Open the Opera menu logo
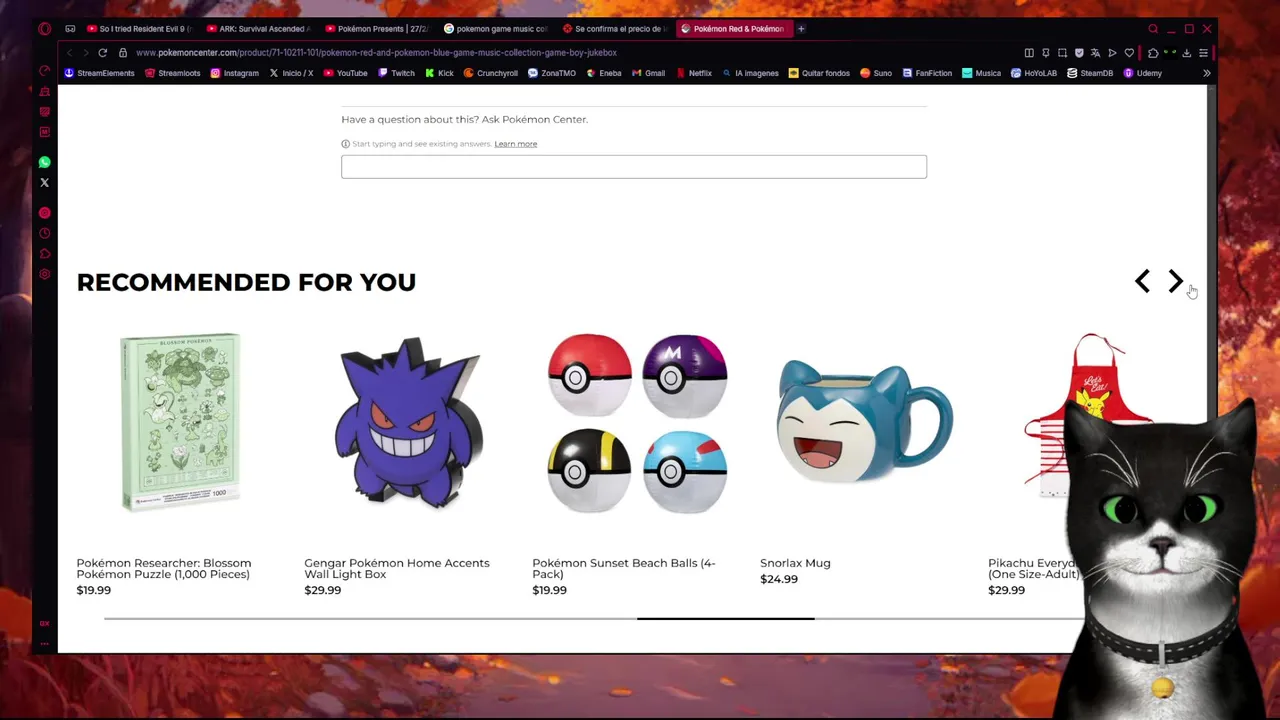 click(x=44, y=29)
